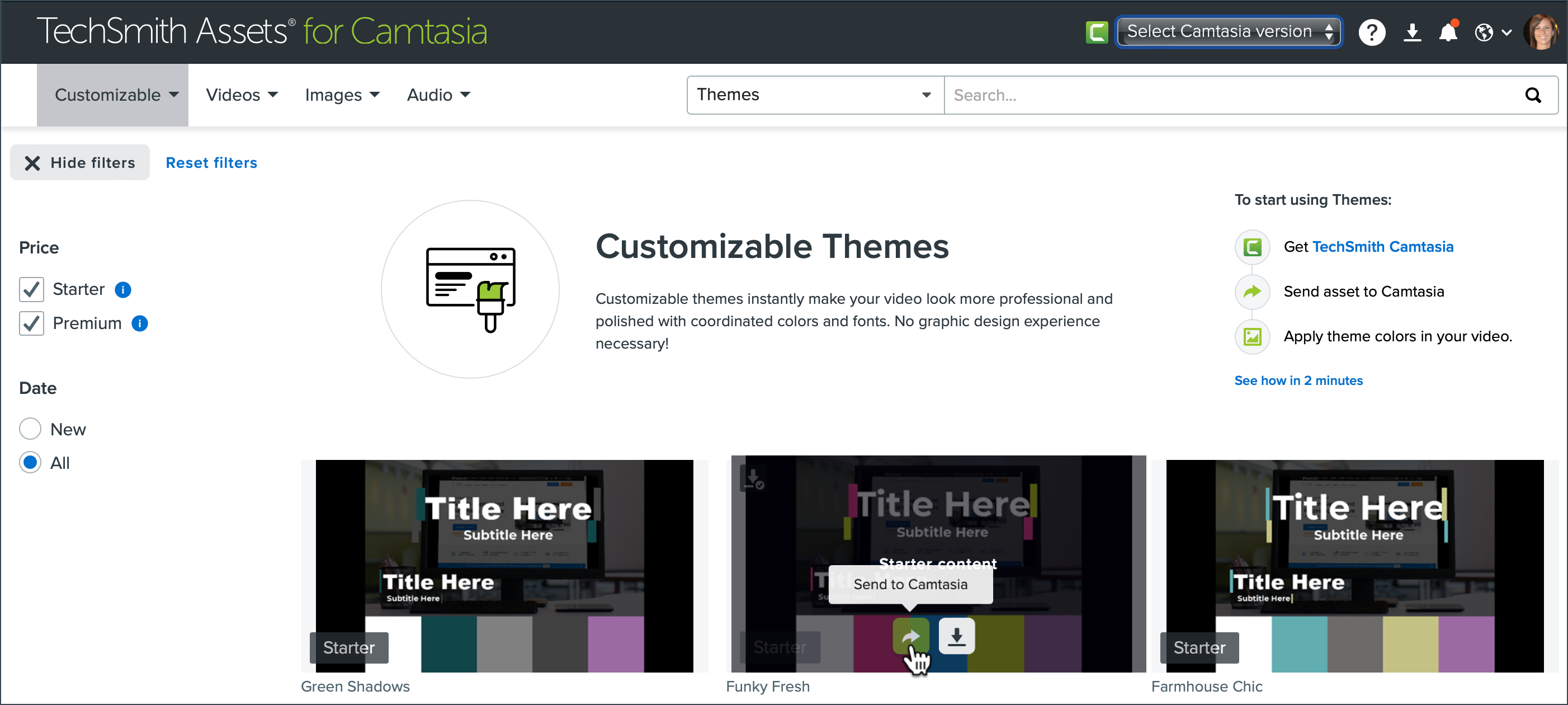Viewport: 1568px width, 705px height.
Task: Click the TechSmith Camtasia app icon in navbar
Action: click(1096, 32)
